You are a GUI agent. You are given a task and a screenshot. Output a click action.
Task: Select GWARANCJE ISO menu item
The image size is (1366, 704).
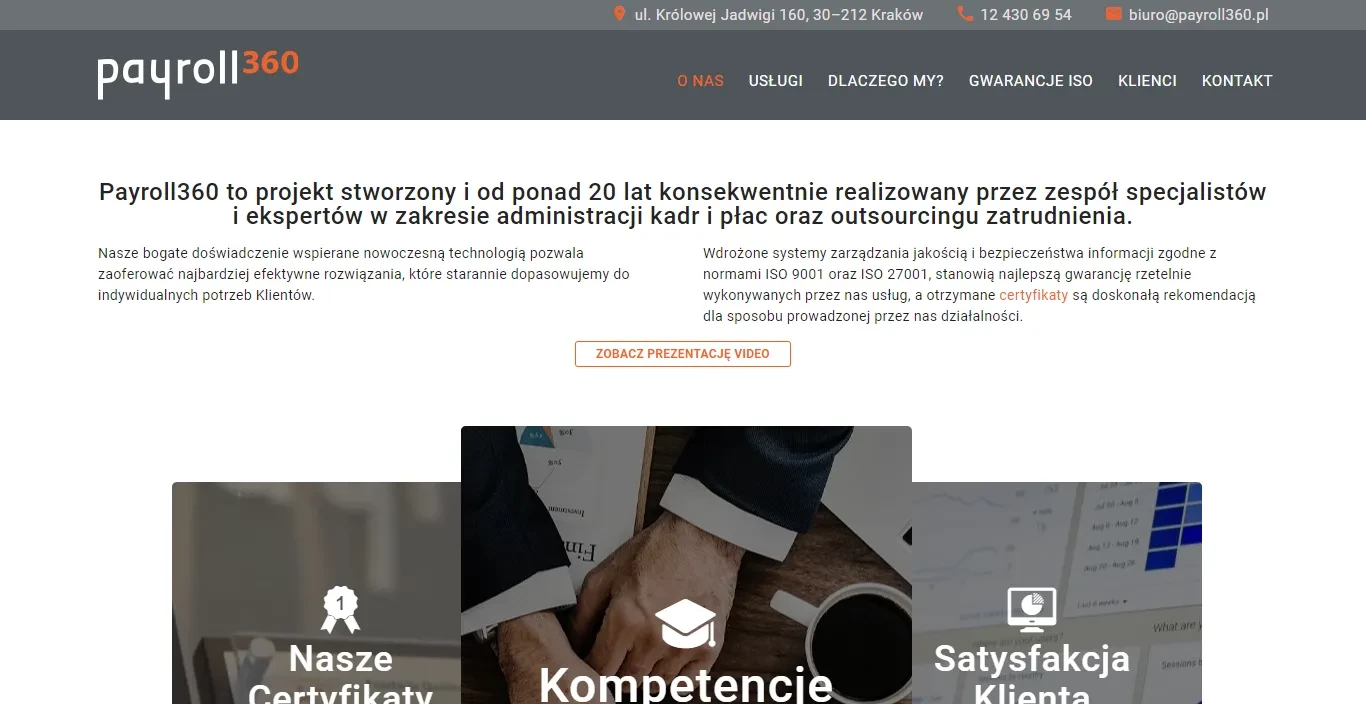pos(1031,81)
